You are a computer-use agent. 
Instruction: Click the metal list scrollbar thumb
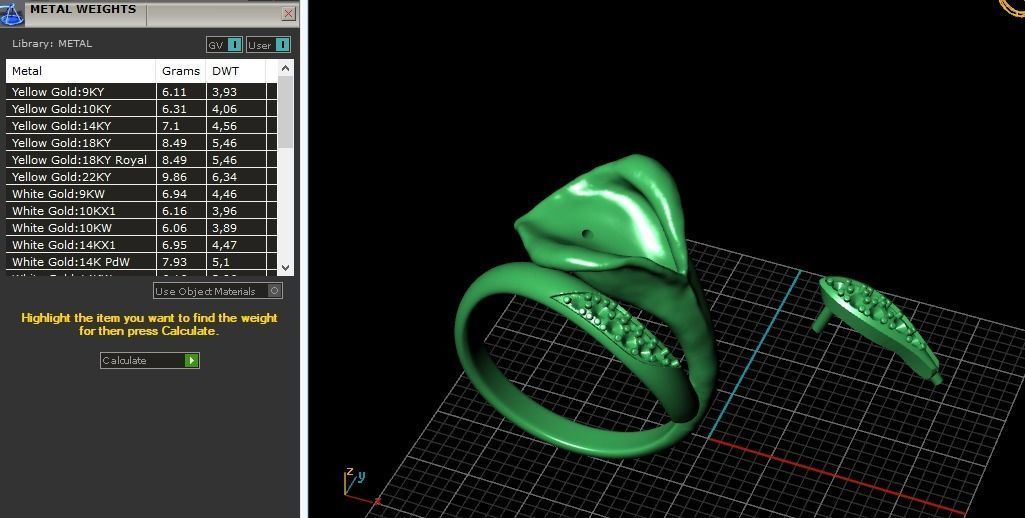point(285,112)
